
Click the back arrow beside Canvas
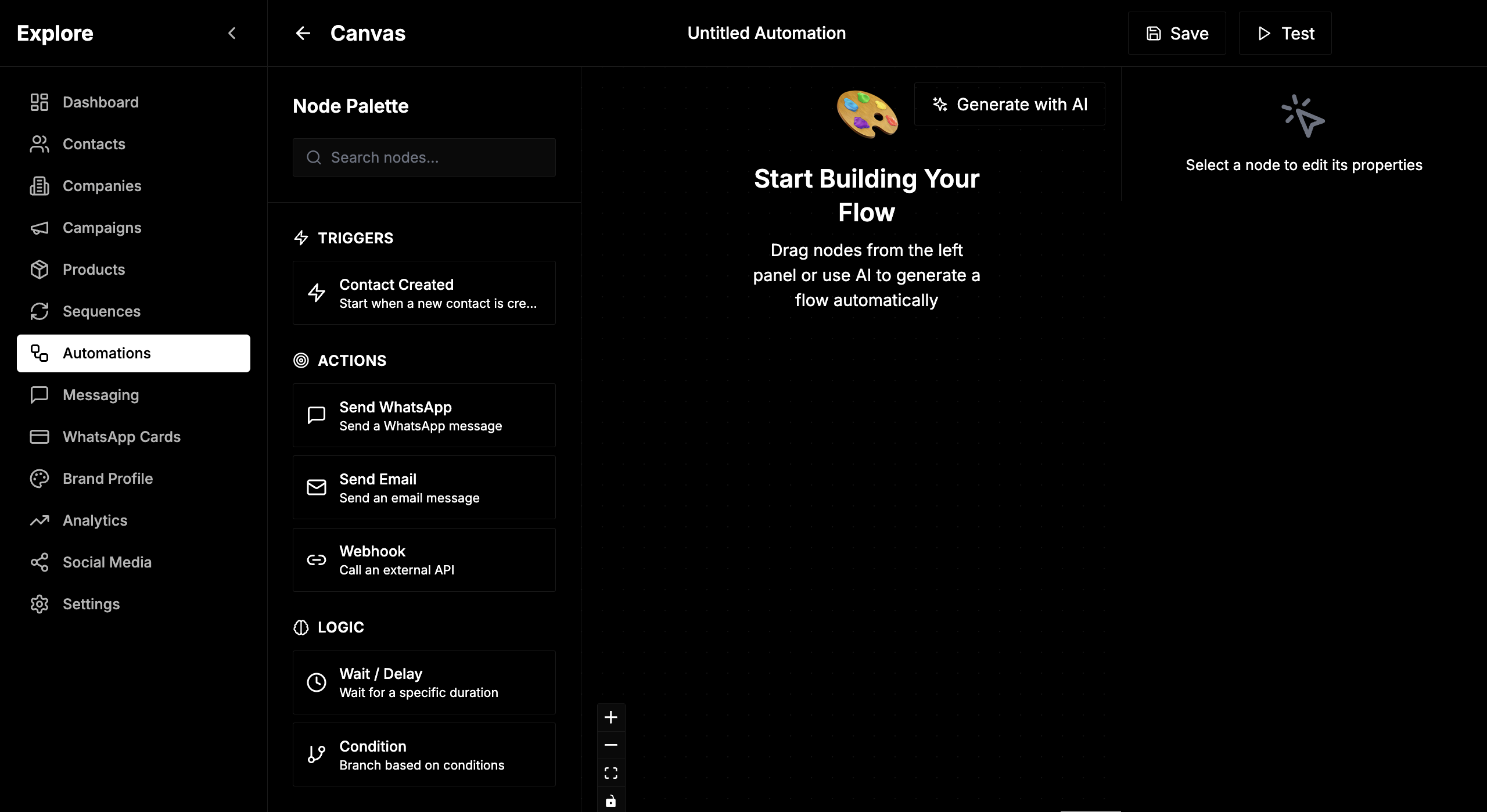[303, 33]
